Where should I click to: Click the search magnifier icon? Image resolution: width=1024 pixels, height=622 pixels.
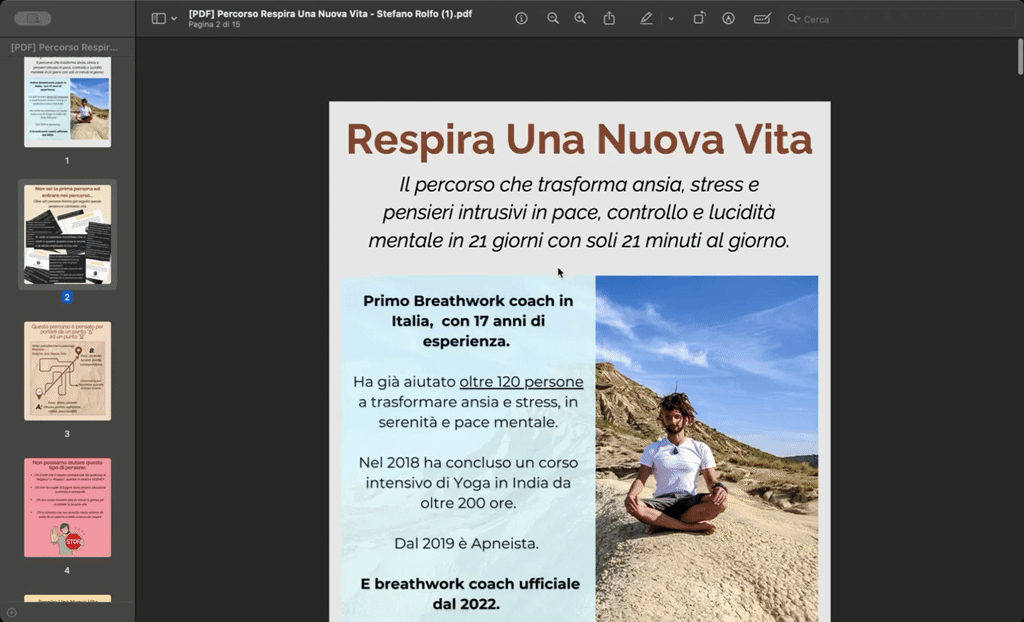pos(790,18)
